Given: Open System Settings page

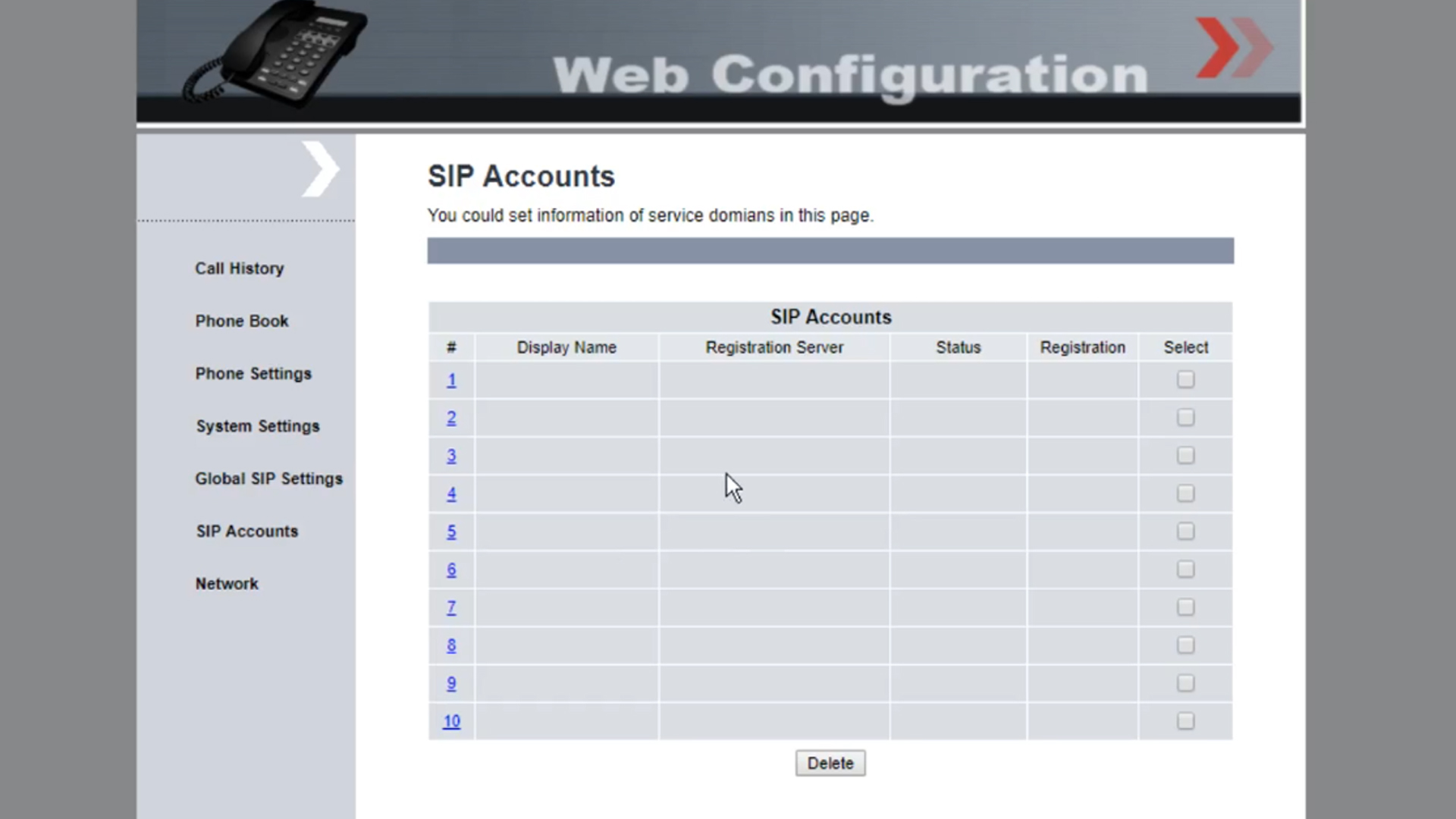Looking at the screenshot, I should [258, 426].
